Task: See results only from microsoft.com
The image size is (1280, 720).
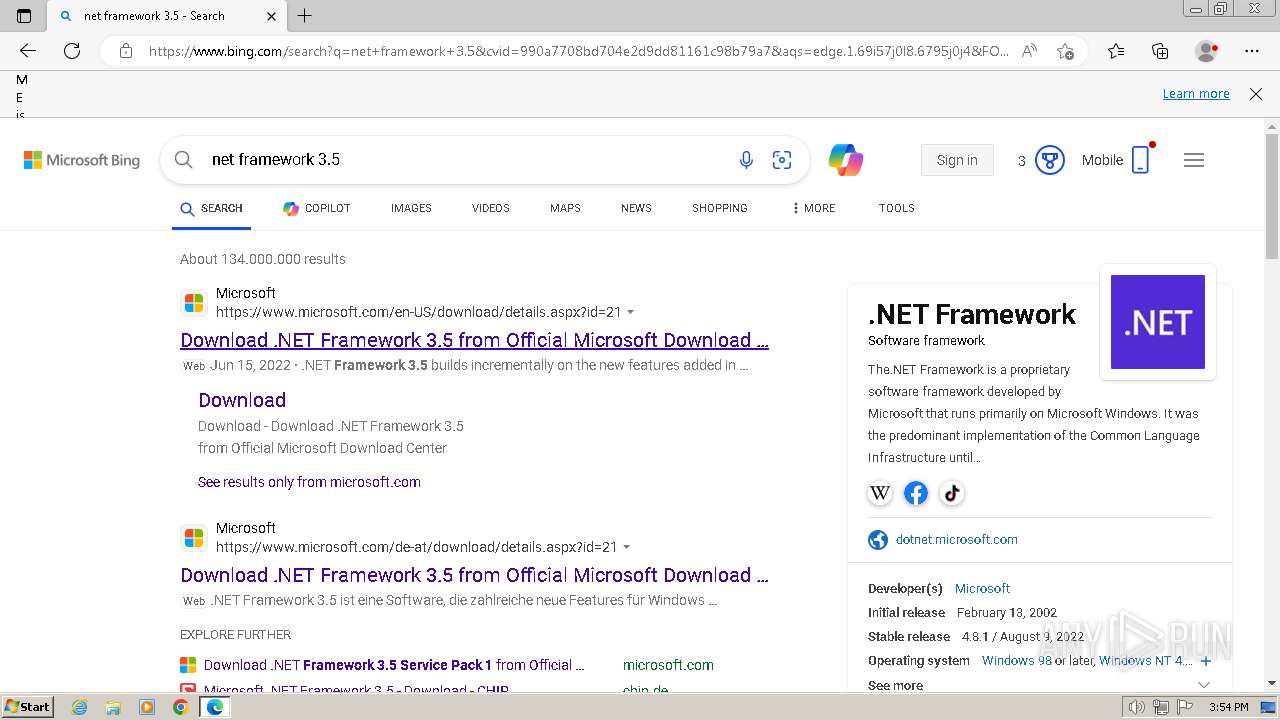Action: coord(309,482)
